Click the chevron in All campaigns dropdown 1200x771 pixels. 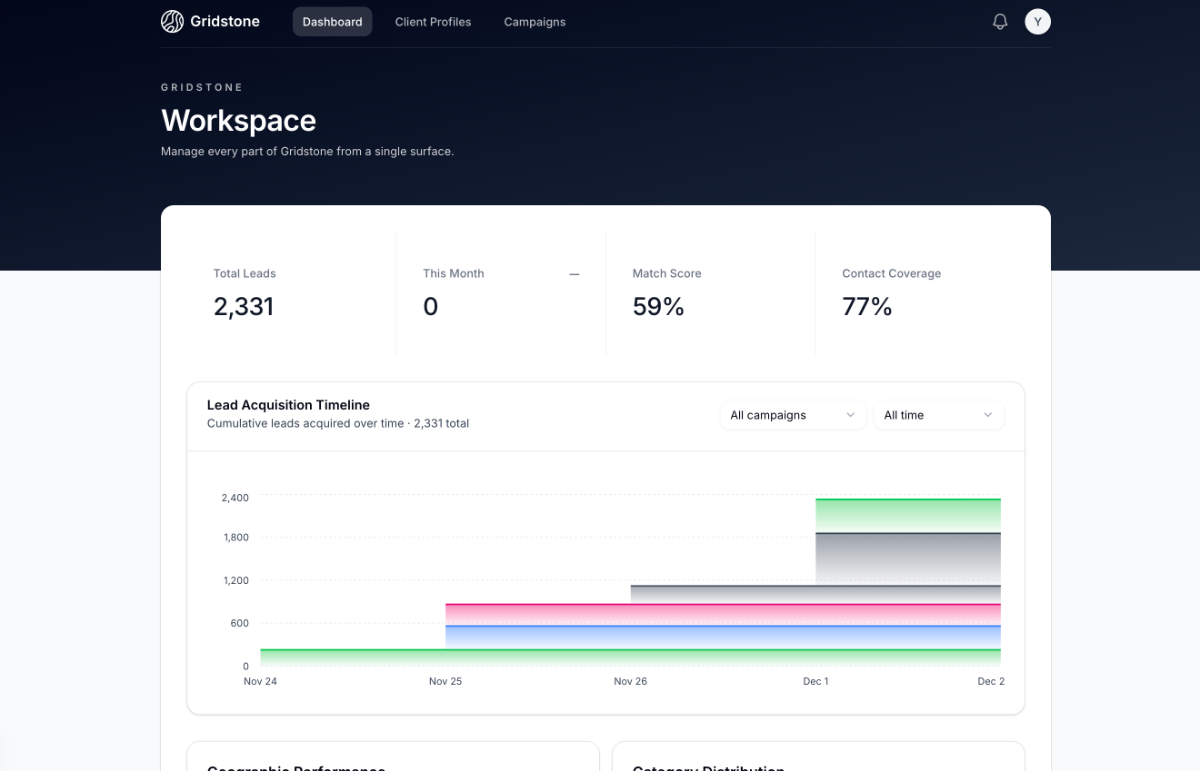(x=851, y=415)
